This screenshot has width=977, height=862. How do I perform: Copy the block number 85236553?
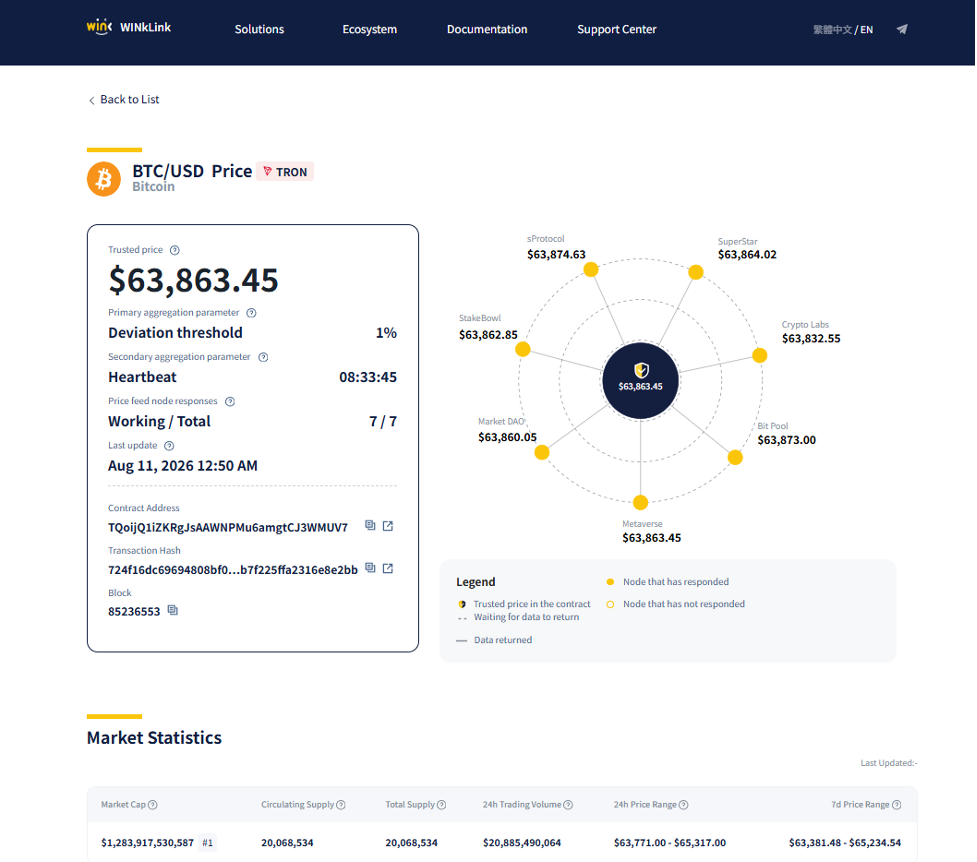click(x=173, y=610)
